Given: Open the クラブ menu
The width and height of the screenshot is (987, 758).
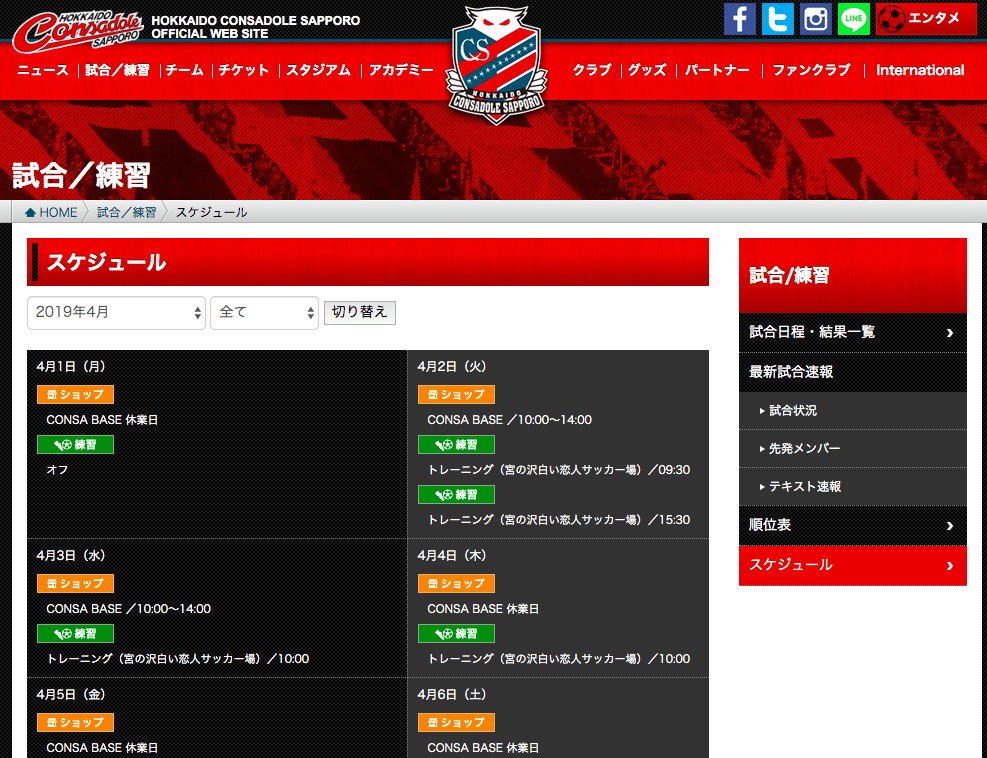Looking at the screenshot, I should click(x=592, y=70).
